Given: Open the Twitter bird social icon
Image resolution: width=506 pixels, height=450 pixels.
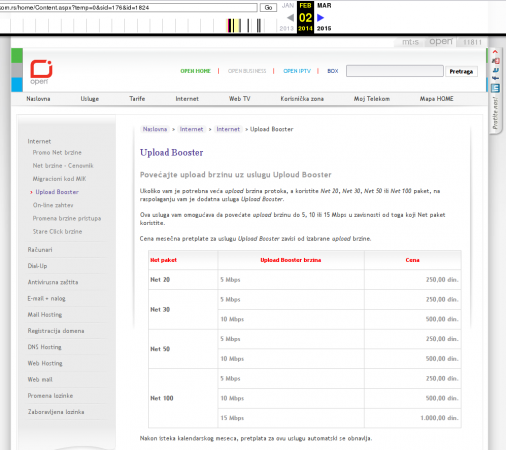Looking at the screenshot, I should (x=496, y=70).
